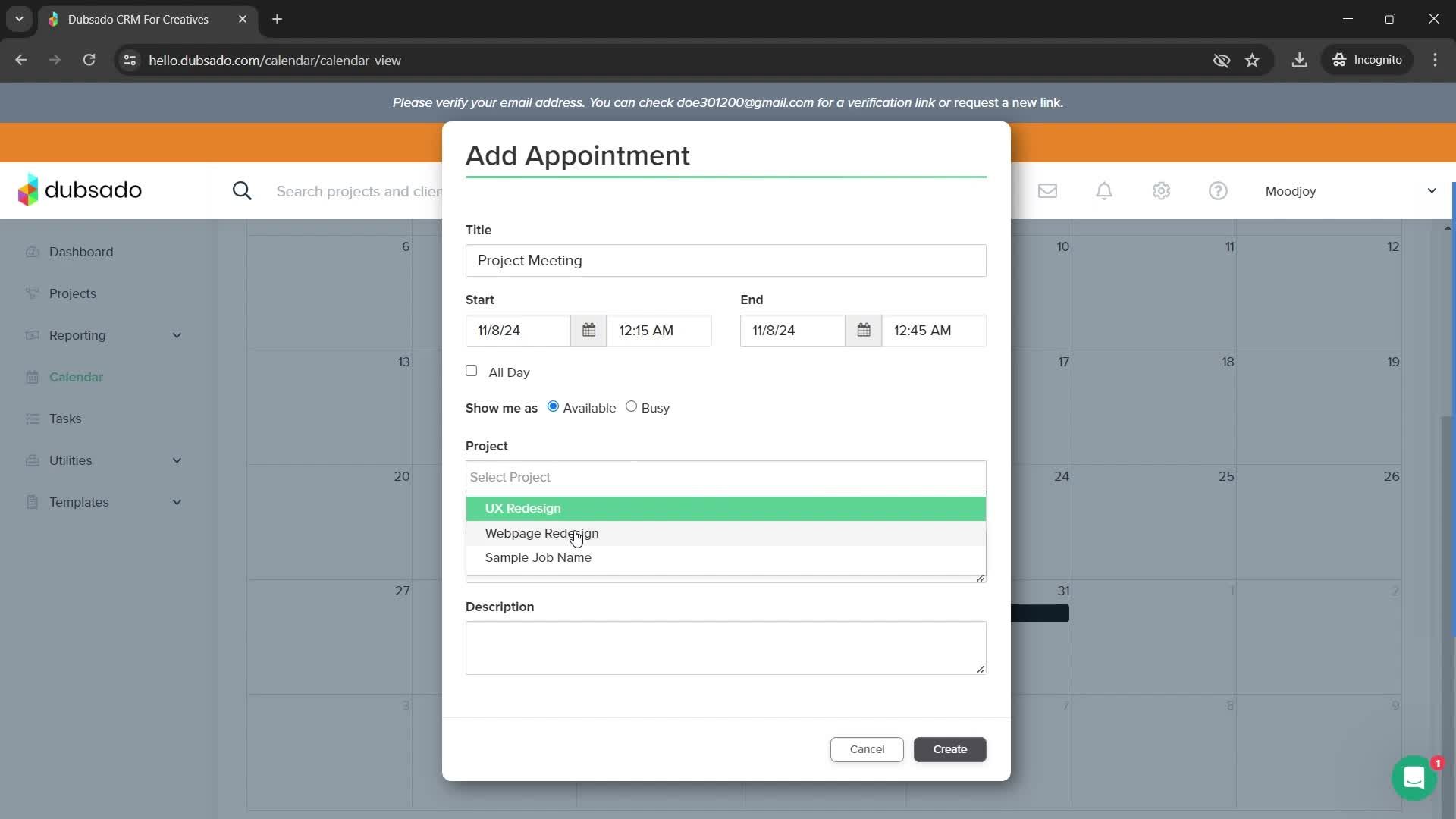Open Calendar from the sidebar

click(x=76, y=377)
